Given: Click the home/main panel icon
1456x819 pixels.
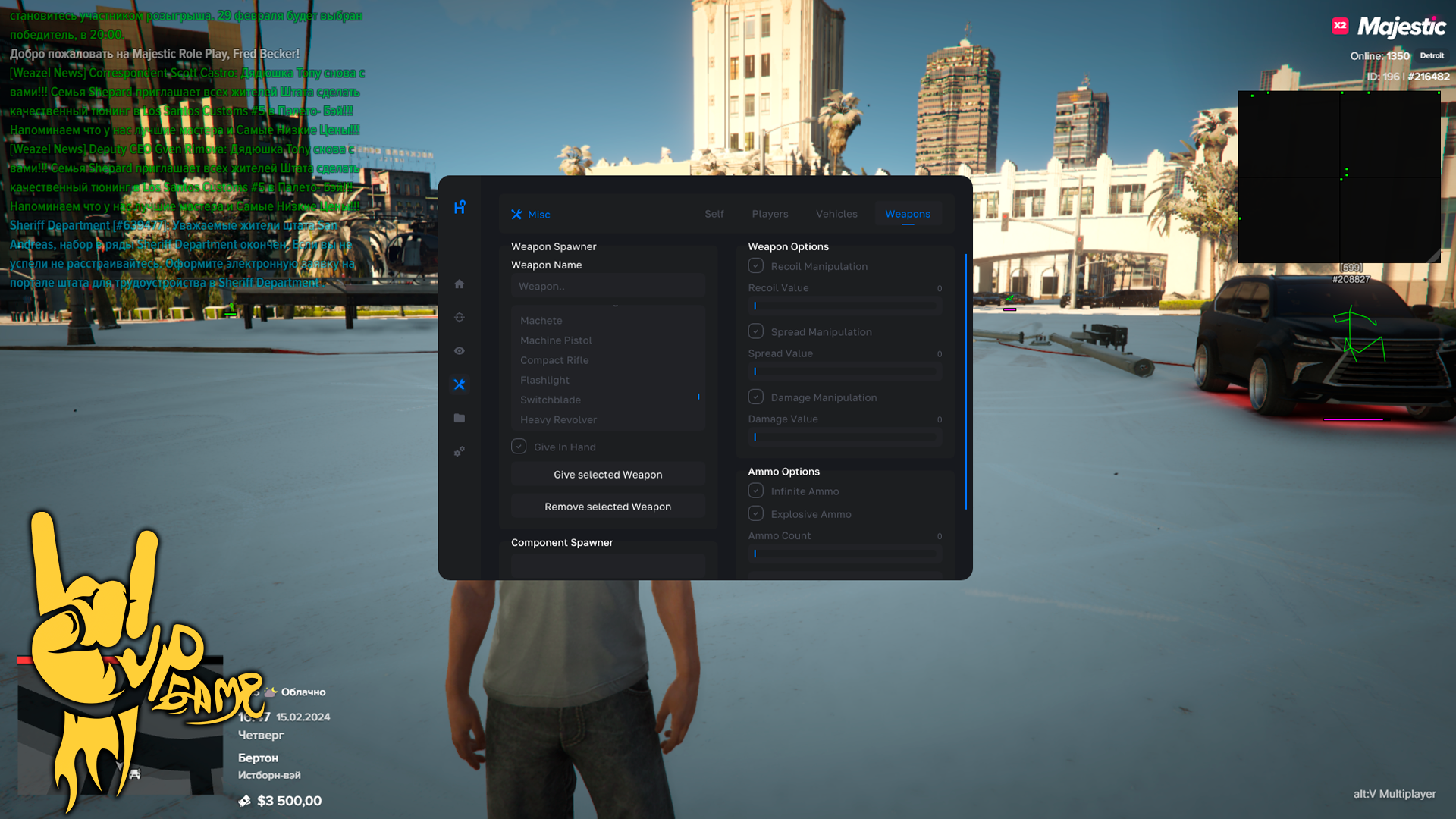Looking at the screenshot, I should tap(459, 284).
